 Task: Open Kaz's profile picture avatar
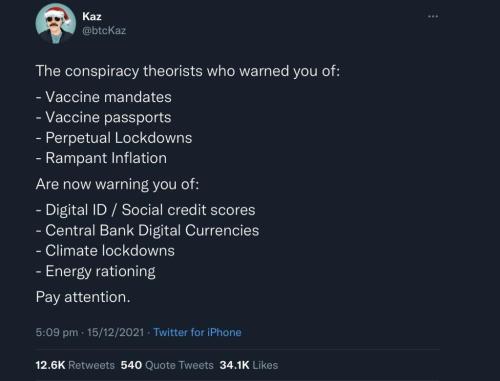tap(56, 24)
